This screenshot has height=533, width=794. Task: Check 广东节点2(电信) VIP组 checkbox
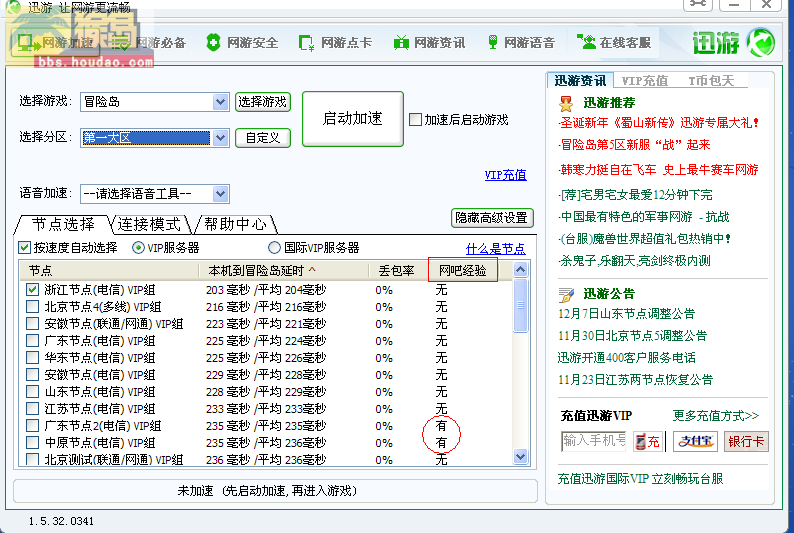(32, 426)
